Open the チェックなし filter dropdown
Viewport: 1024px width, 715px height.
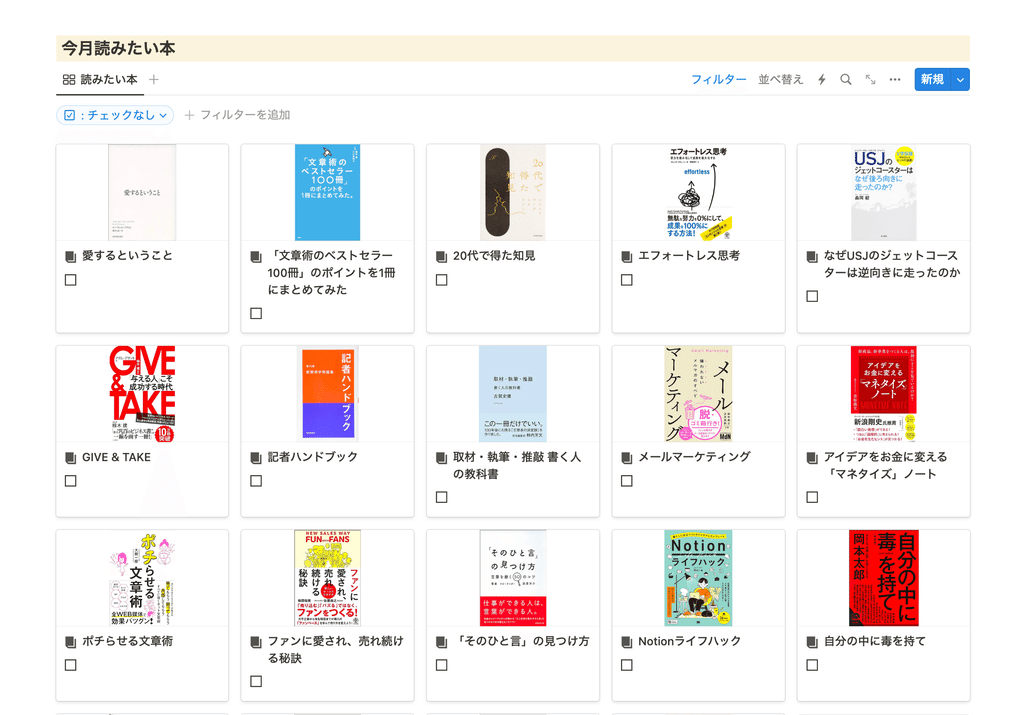[116, 115]
